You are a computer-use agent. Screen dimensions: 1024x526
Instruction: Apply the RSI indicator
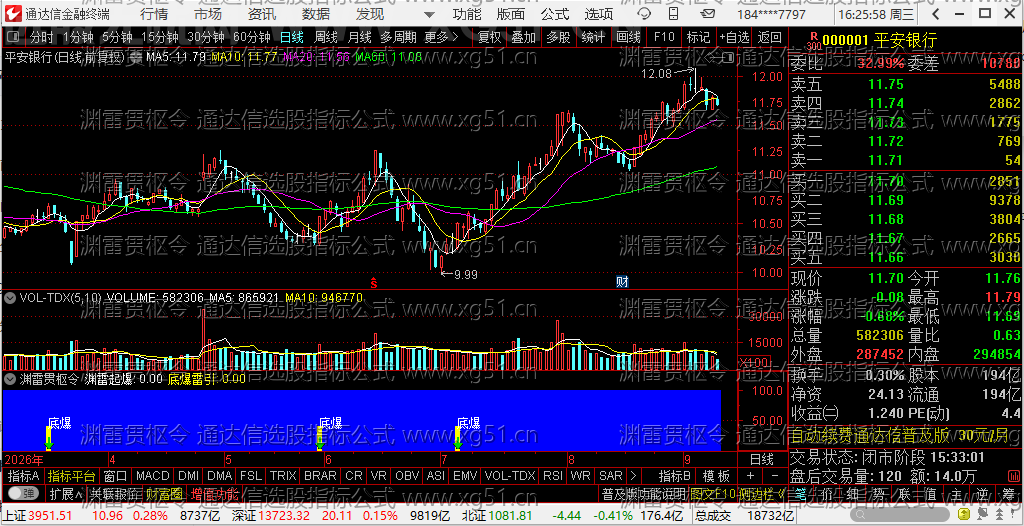(x=552, y=475)
